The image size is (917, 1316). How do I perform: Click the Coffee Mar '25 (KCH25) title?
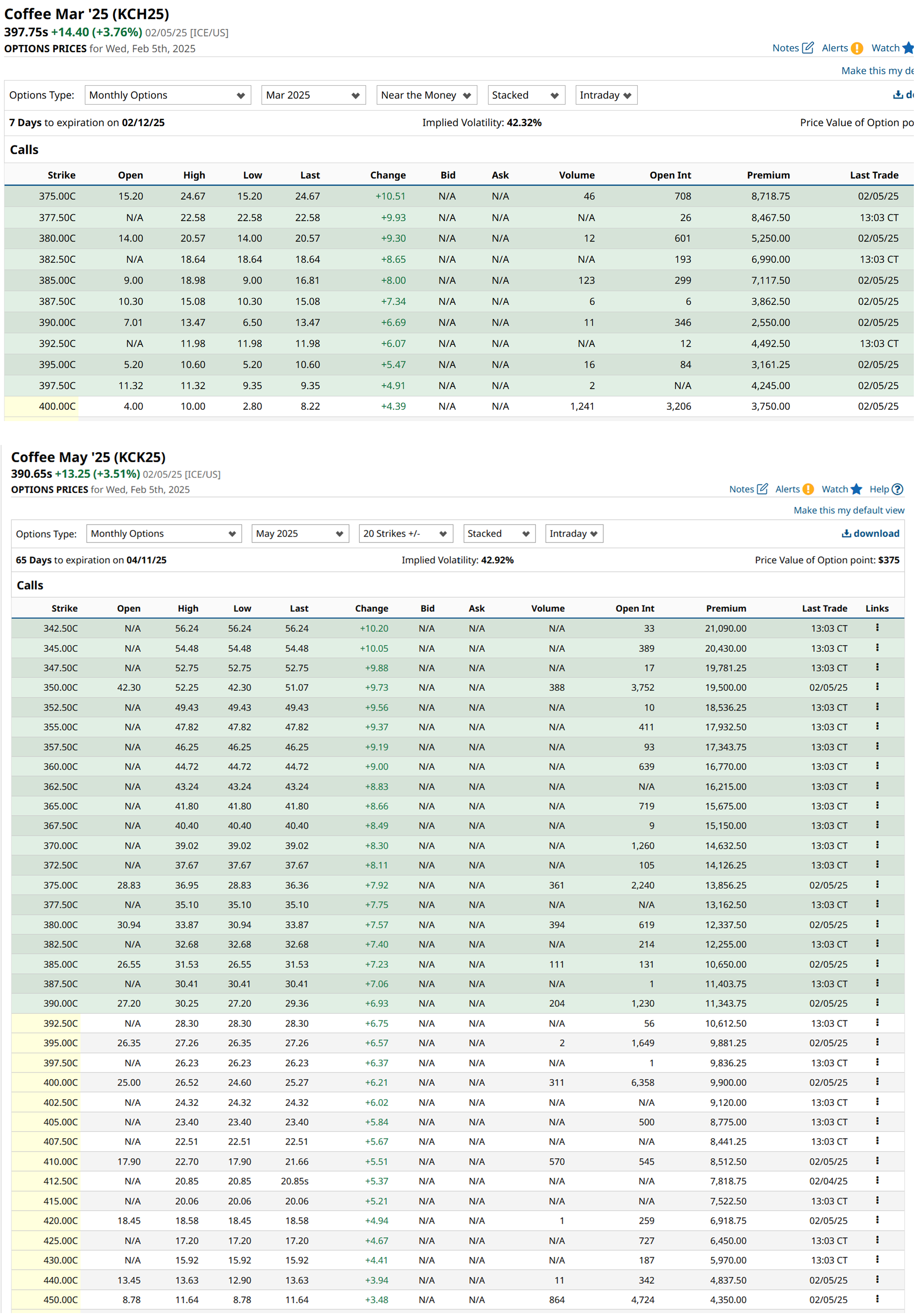click(87, 14)
